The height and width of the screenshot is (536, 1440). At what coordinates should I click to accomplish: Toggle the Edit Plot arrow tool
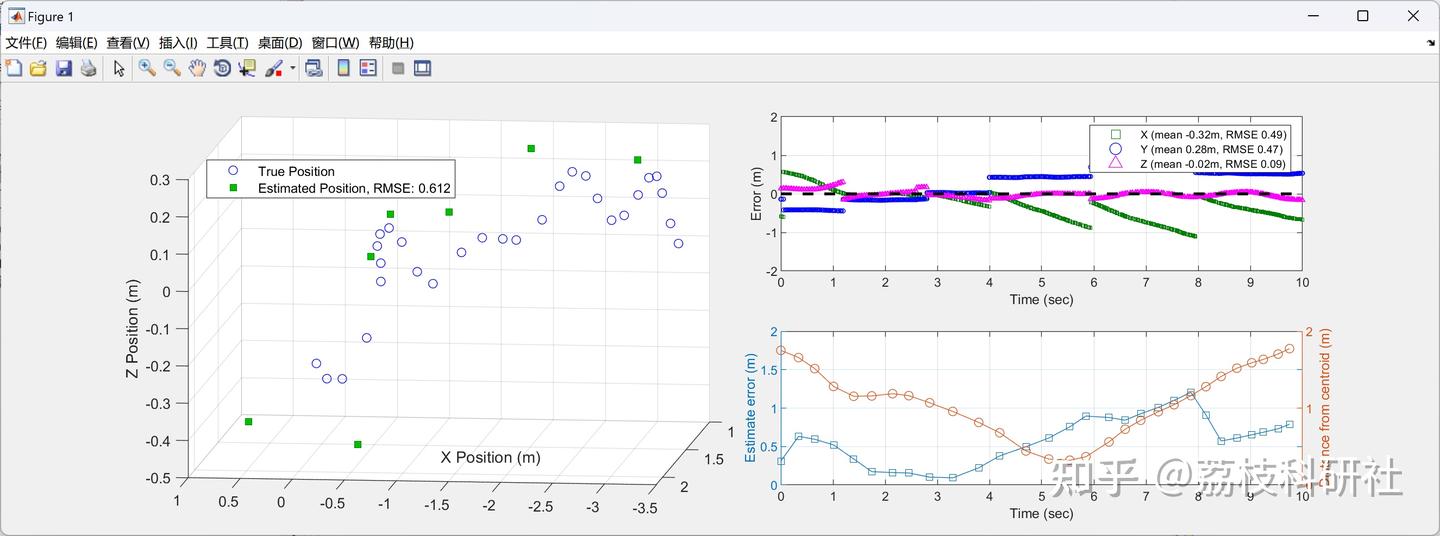point(119,68)
